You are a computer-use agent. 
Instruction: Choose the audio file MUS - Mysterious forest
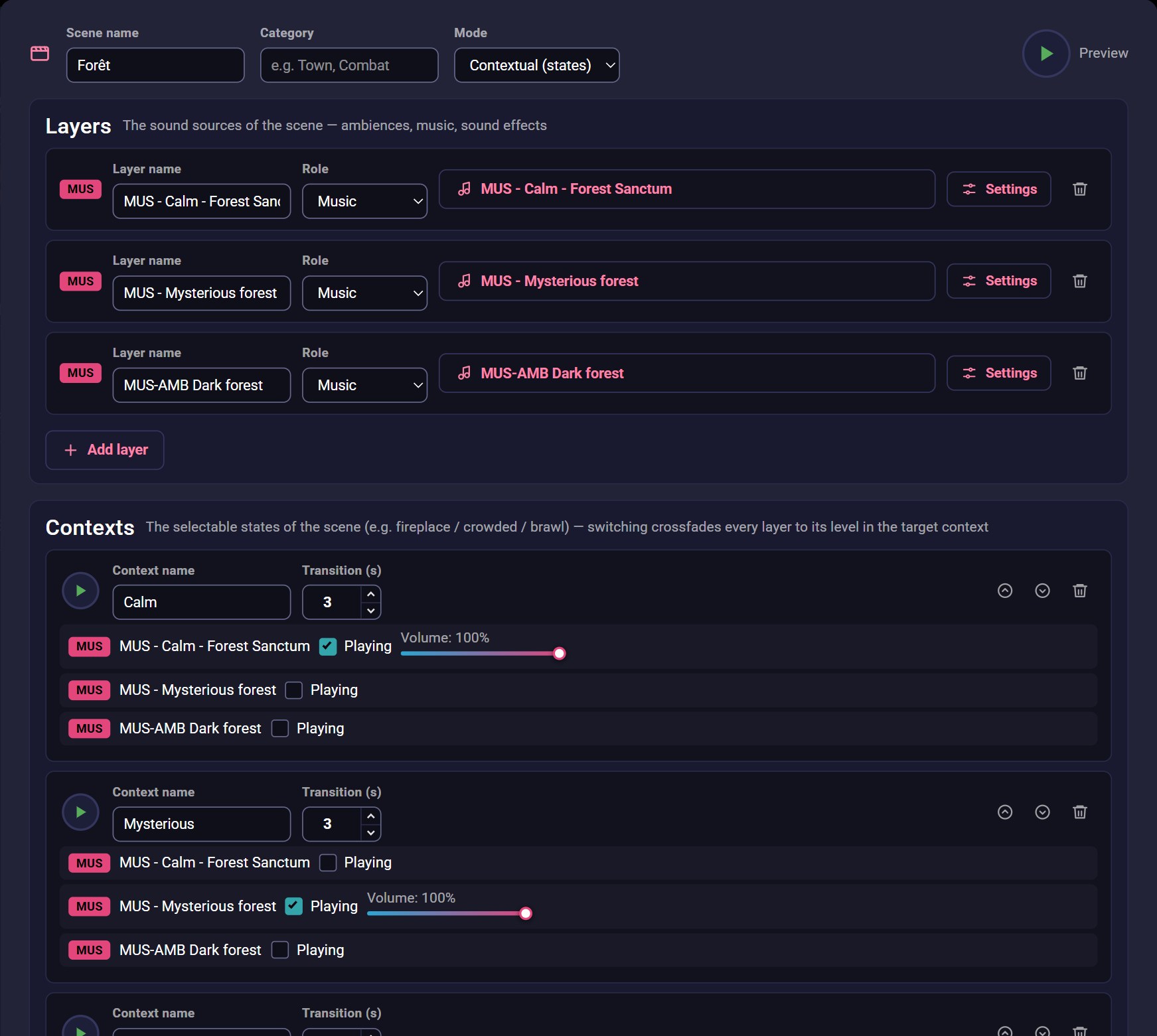point(687,281)
